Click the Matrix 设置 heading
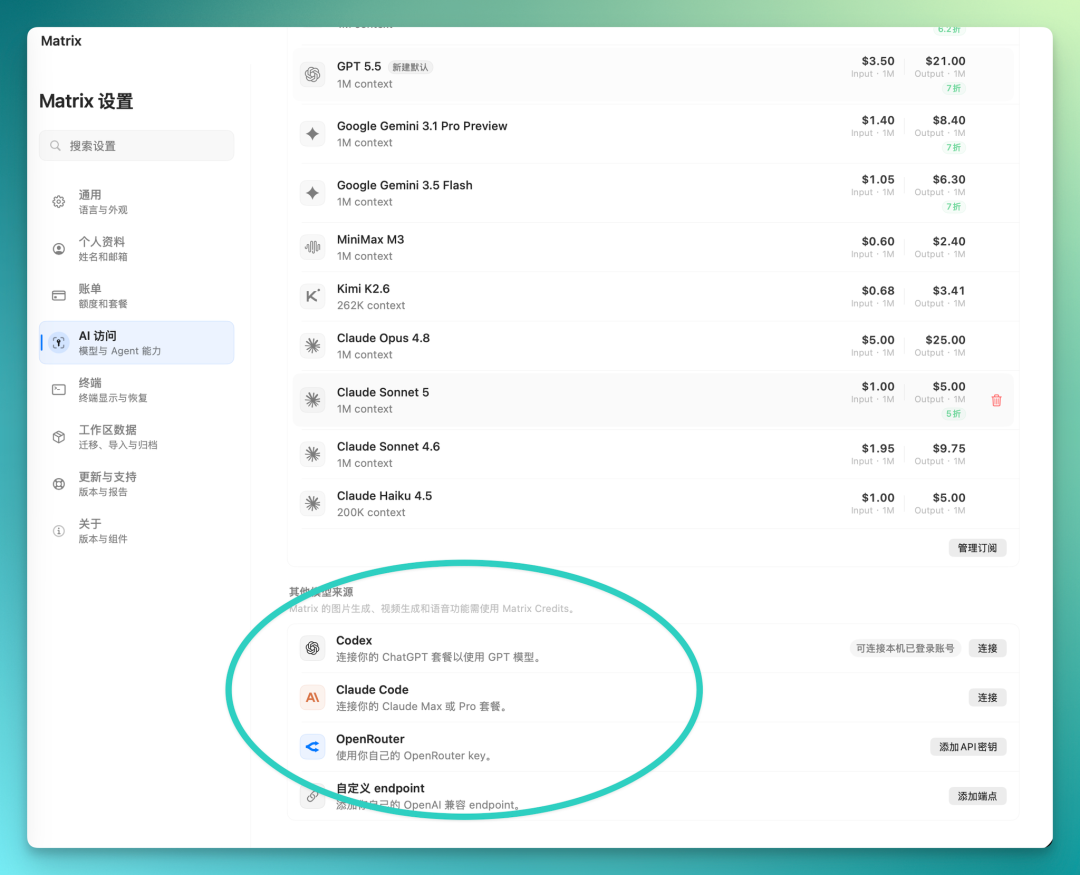Viewport: 1080px width, 875px height. pos(86,101)
